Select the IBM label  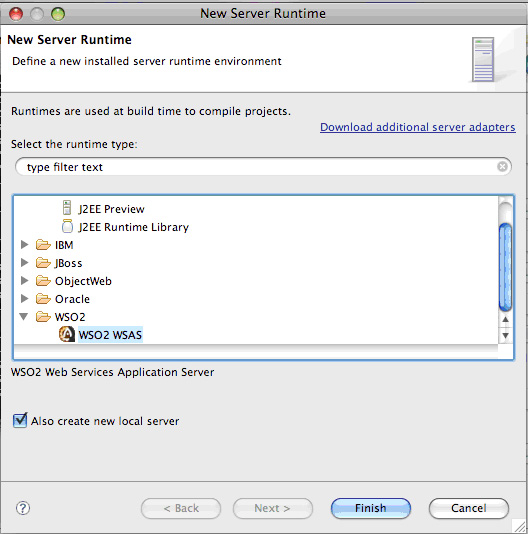click(64, 245)
